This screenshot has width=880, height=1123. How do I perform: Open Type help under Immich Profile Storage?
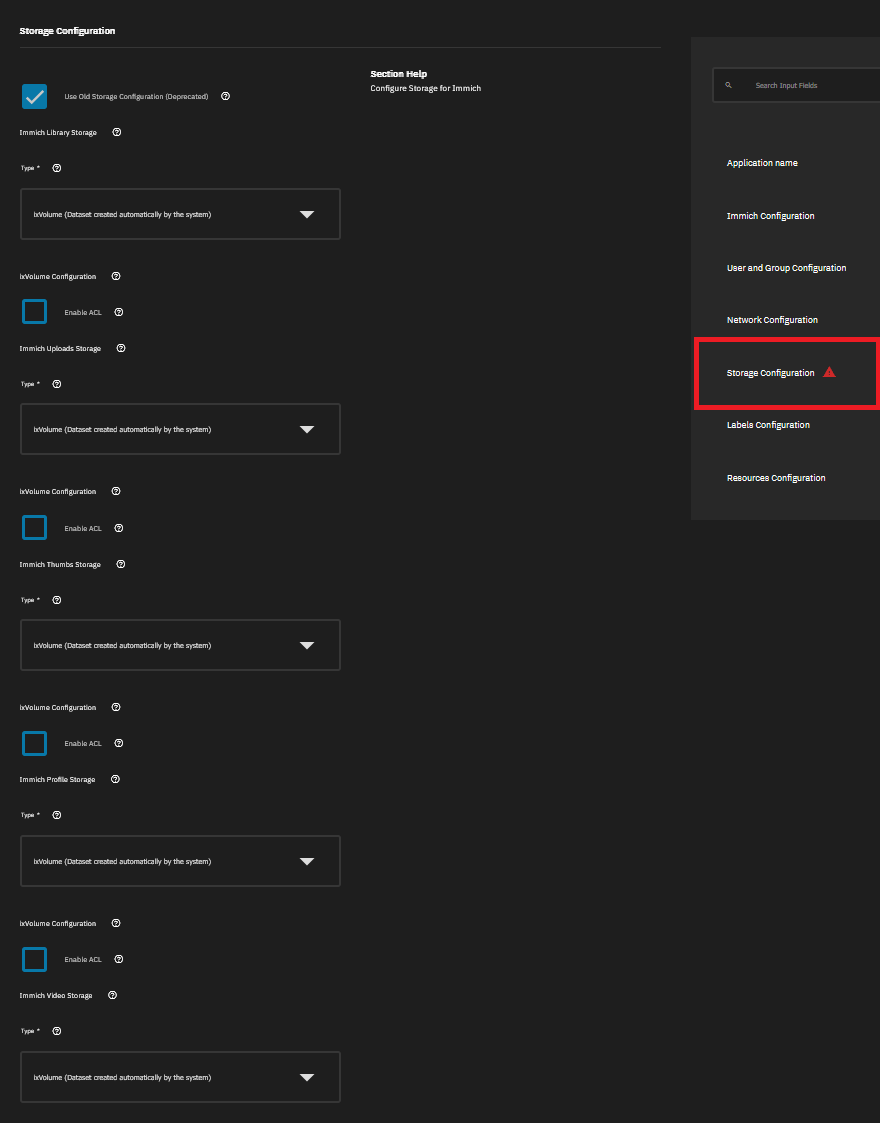(57, 815)
